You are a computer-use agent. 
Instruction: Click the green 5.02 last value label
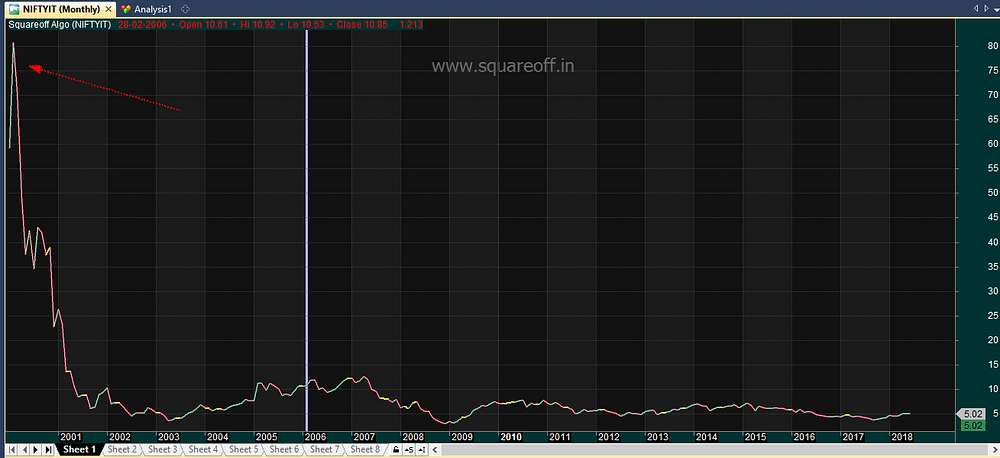(x=973, y=425)
